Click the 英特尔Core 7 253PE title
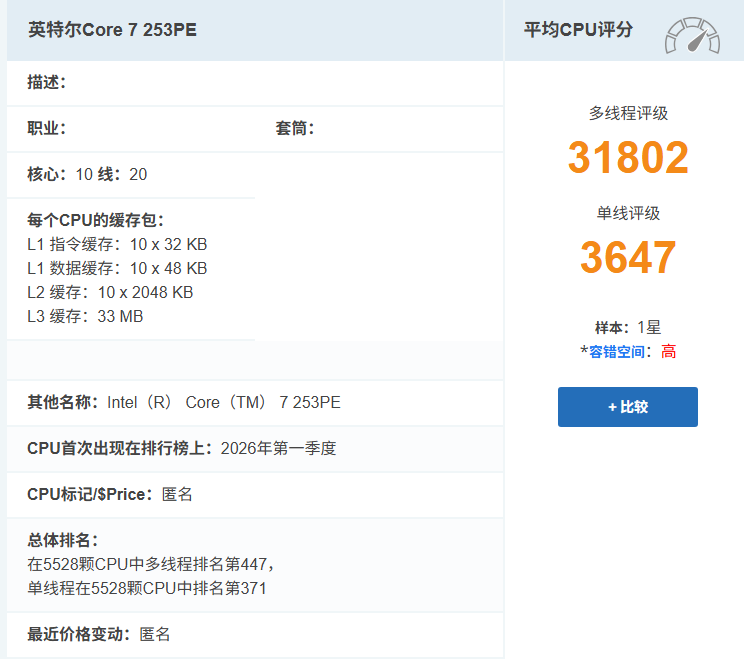This screenshot has width=744, height=659. pyautogui.click(x=112, y=30)
